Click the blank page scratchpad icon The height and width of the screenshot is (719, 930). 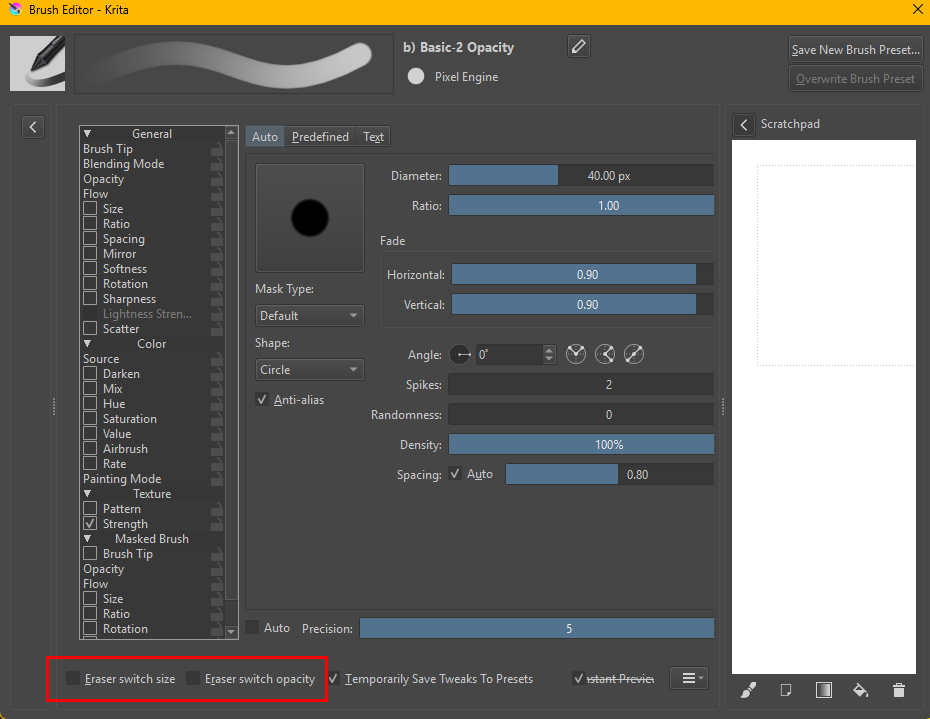coord(786,690)
